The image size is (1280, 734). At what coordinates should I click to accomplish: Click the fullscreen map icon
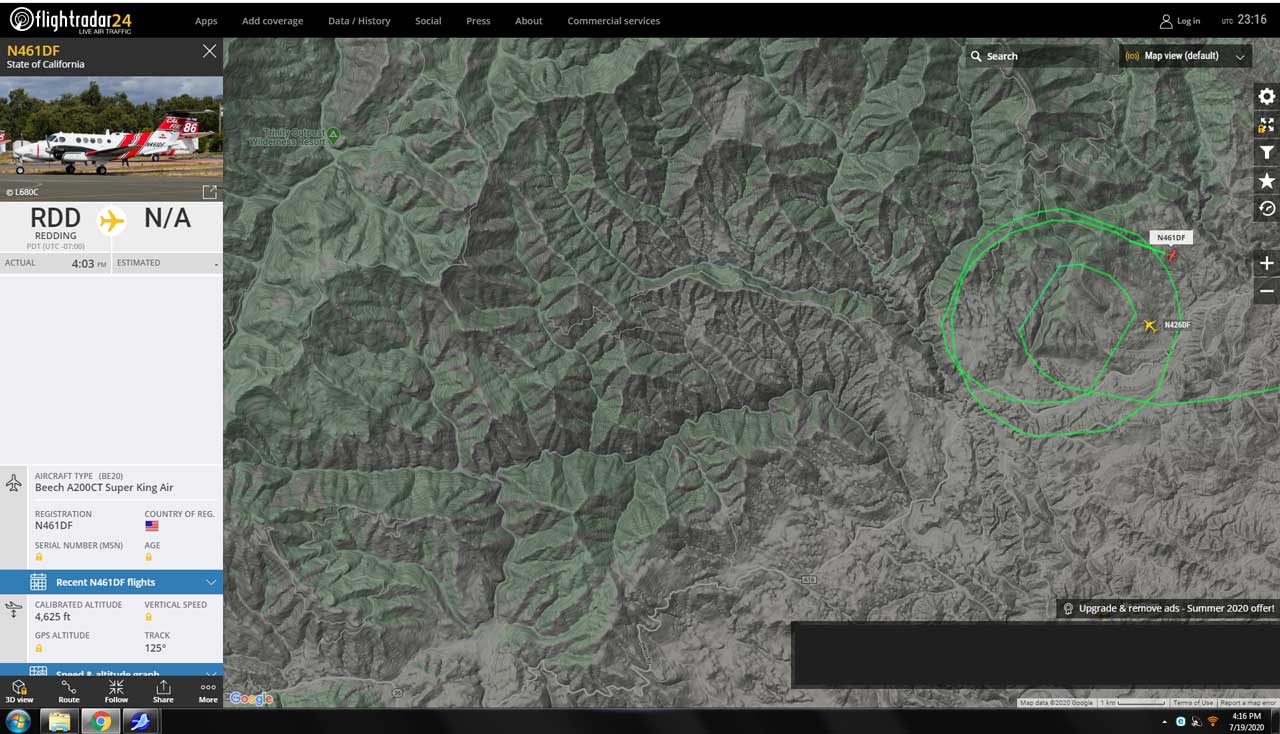[x=1266, y=125]
